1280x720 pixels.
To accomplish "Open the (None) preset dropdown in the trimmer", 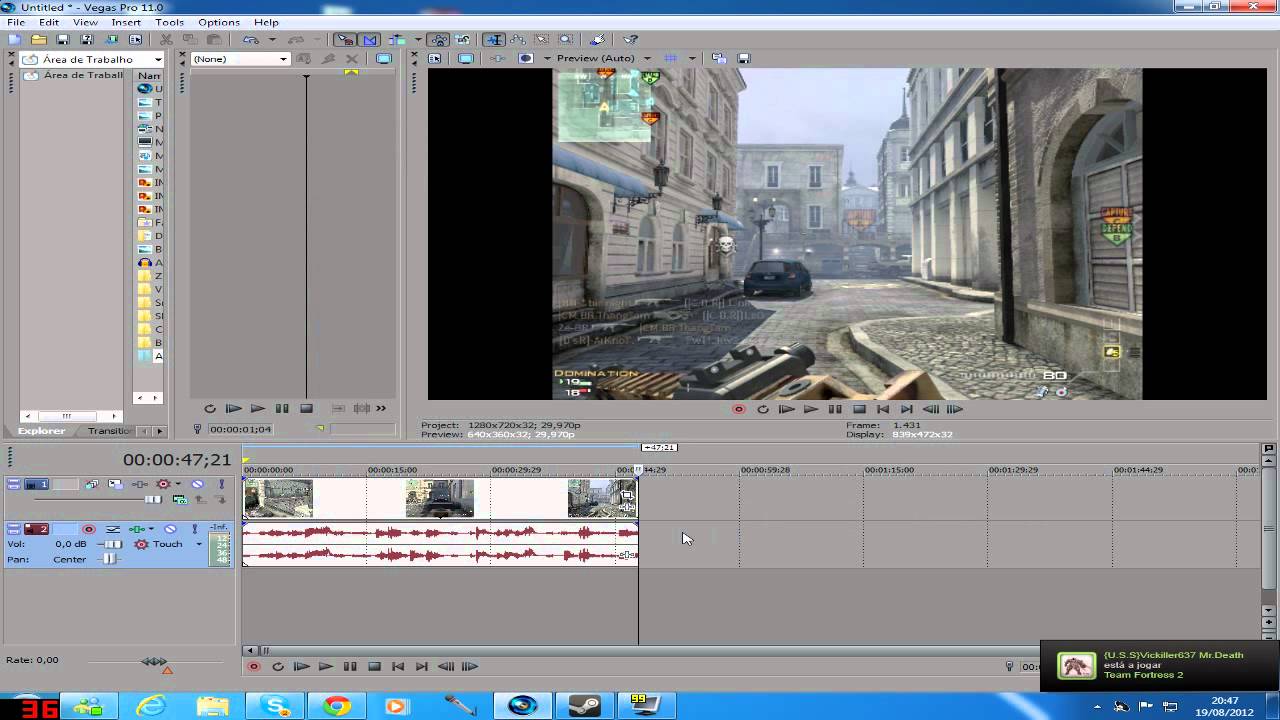I will pyautogui.click(x=283, y=59).
